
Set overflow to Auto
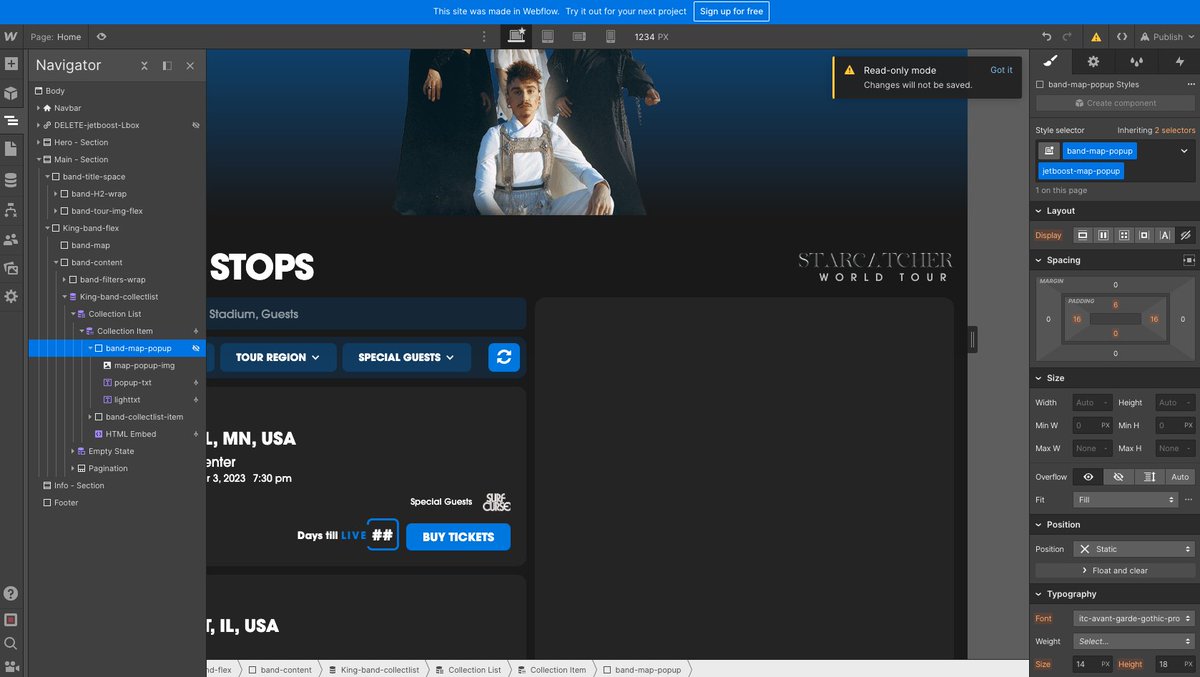pos(1180,477)
